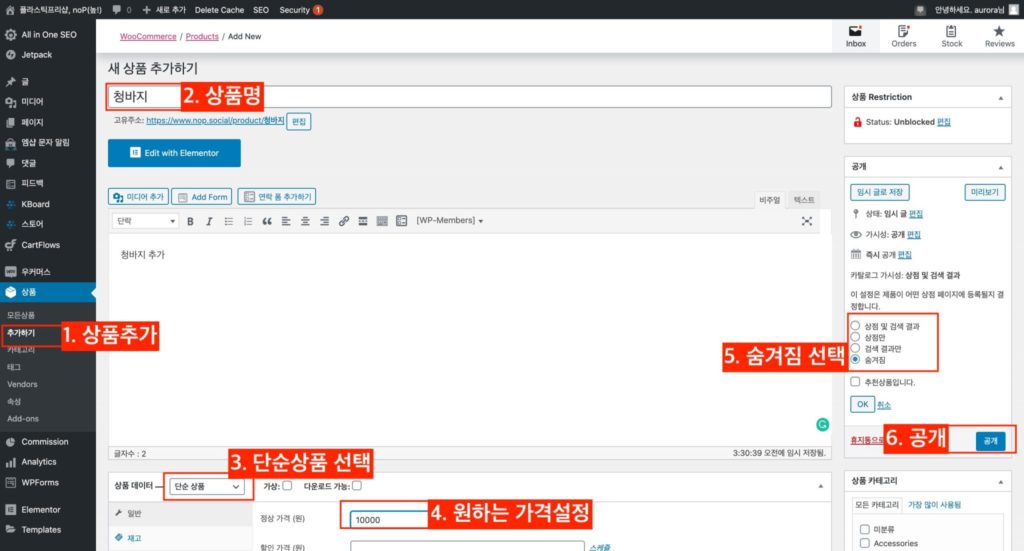
Task: Click the blockquote icon in editor toolbar
Action: [x=267, y=221]
